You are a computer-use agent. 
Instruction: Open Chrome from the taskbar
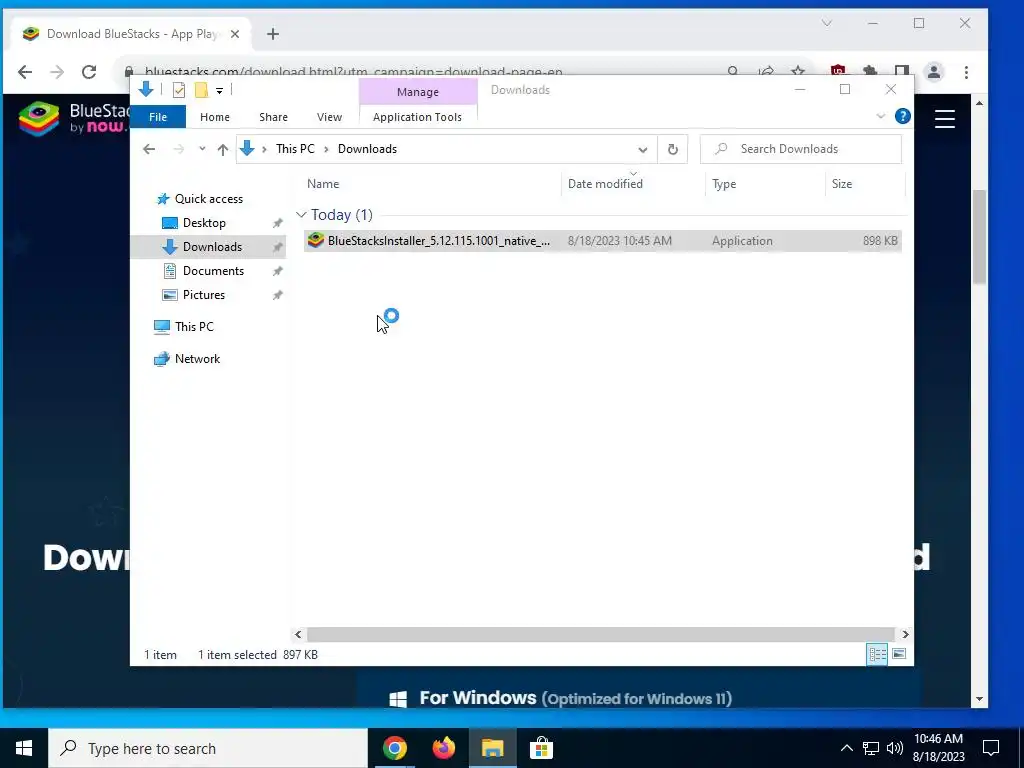coord(394,748)
